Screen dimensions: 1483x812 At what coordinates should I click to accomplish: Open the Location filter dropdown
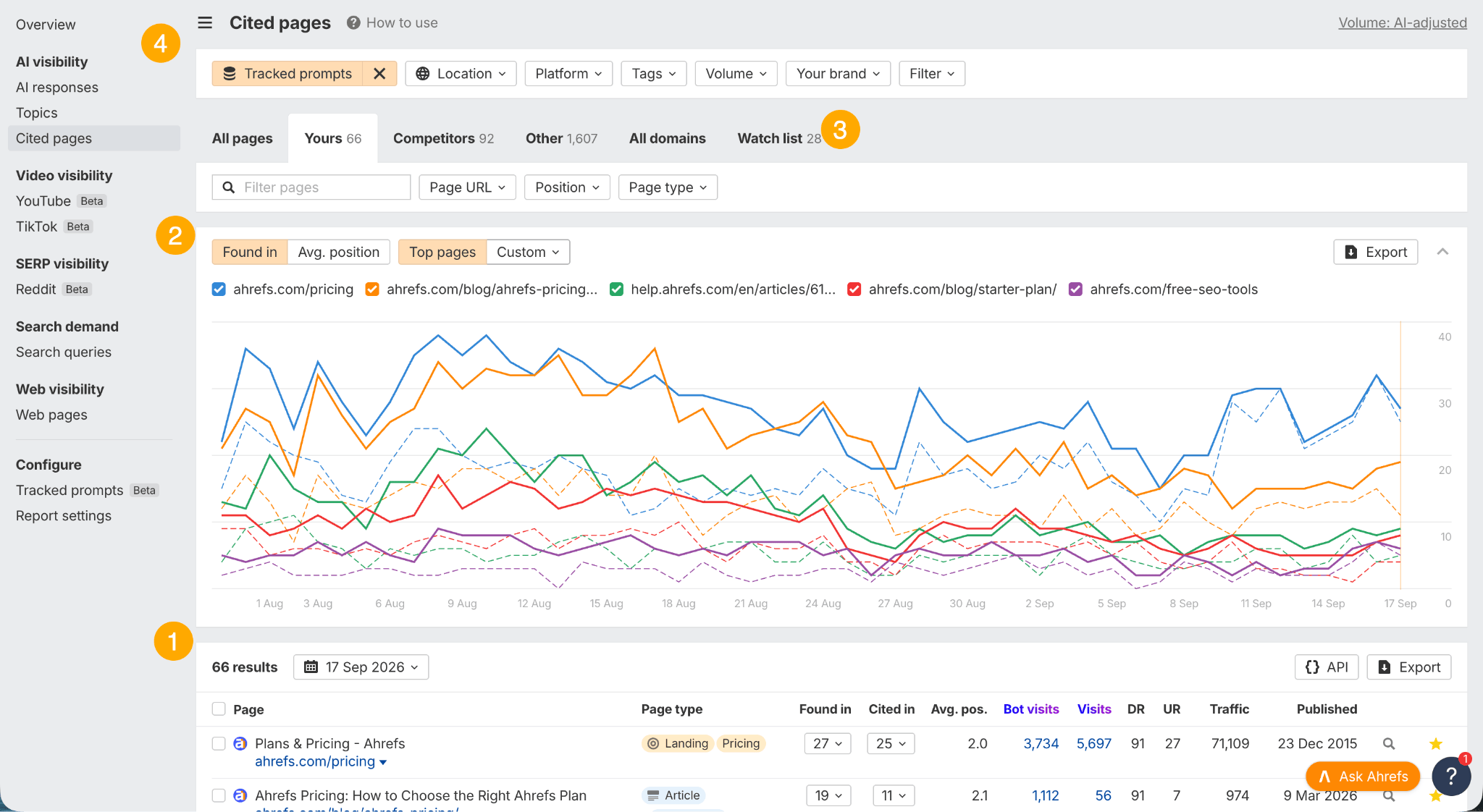tap(461, 73)
